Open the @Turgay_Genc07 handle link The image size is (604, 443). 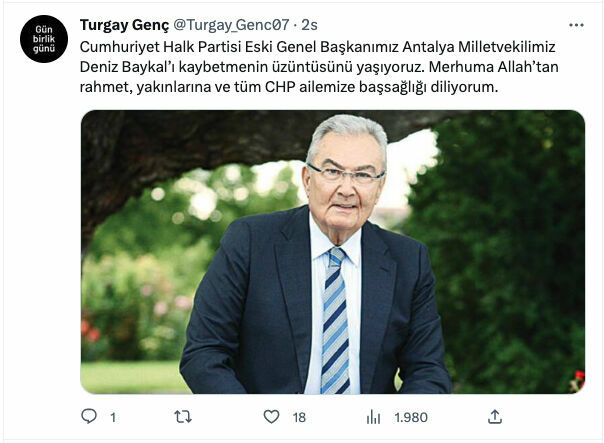(231, 25)
